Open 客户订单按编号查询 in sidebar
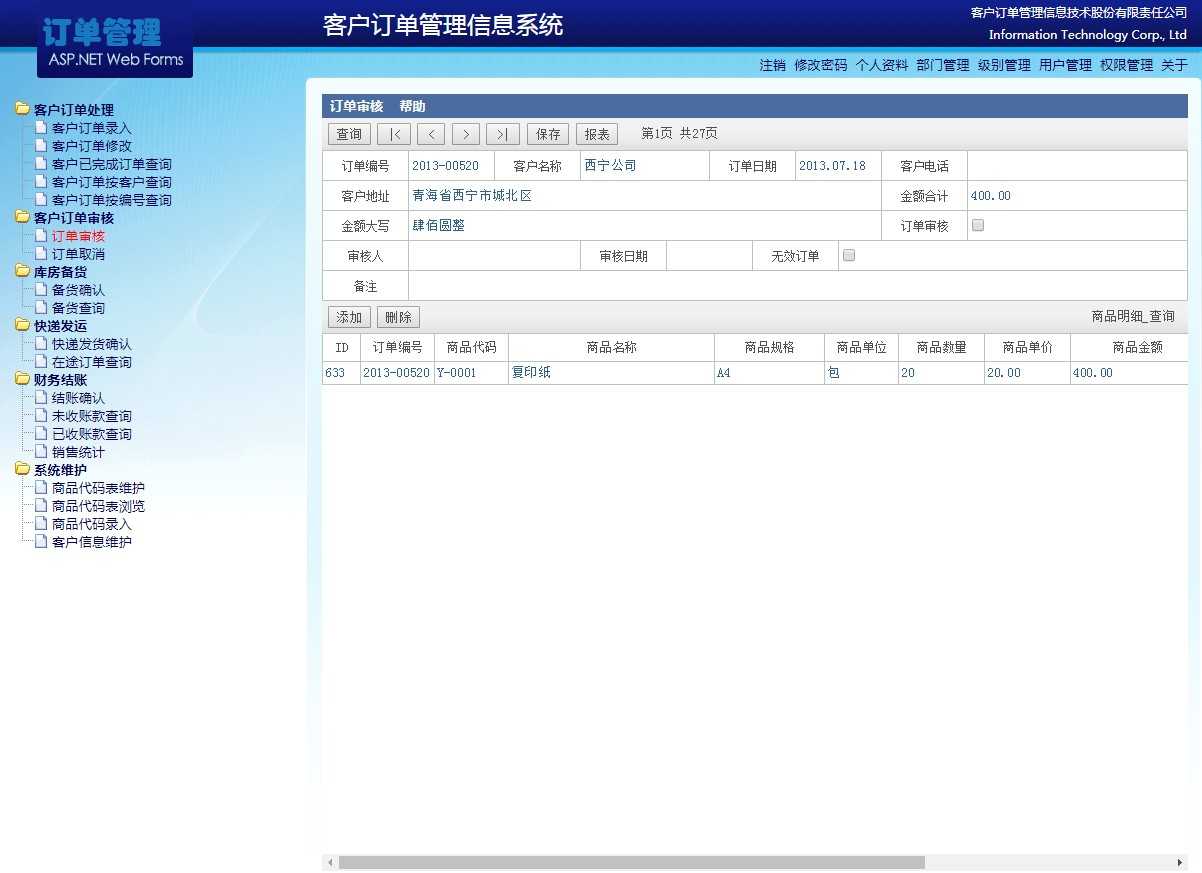Viewport: 1202px width, 873px height. [112, 200]
